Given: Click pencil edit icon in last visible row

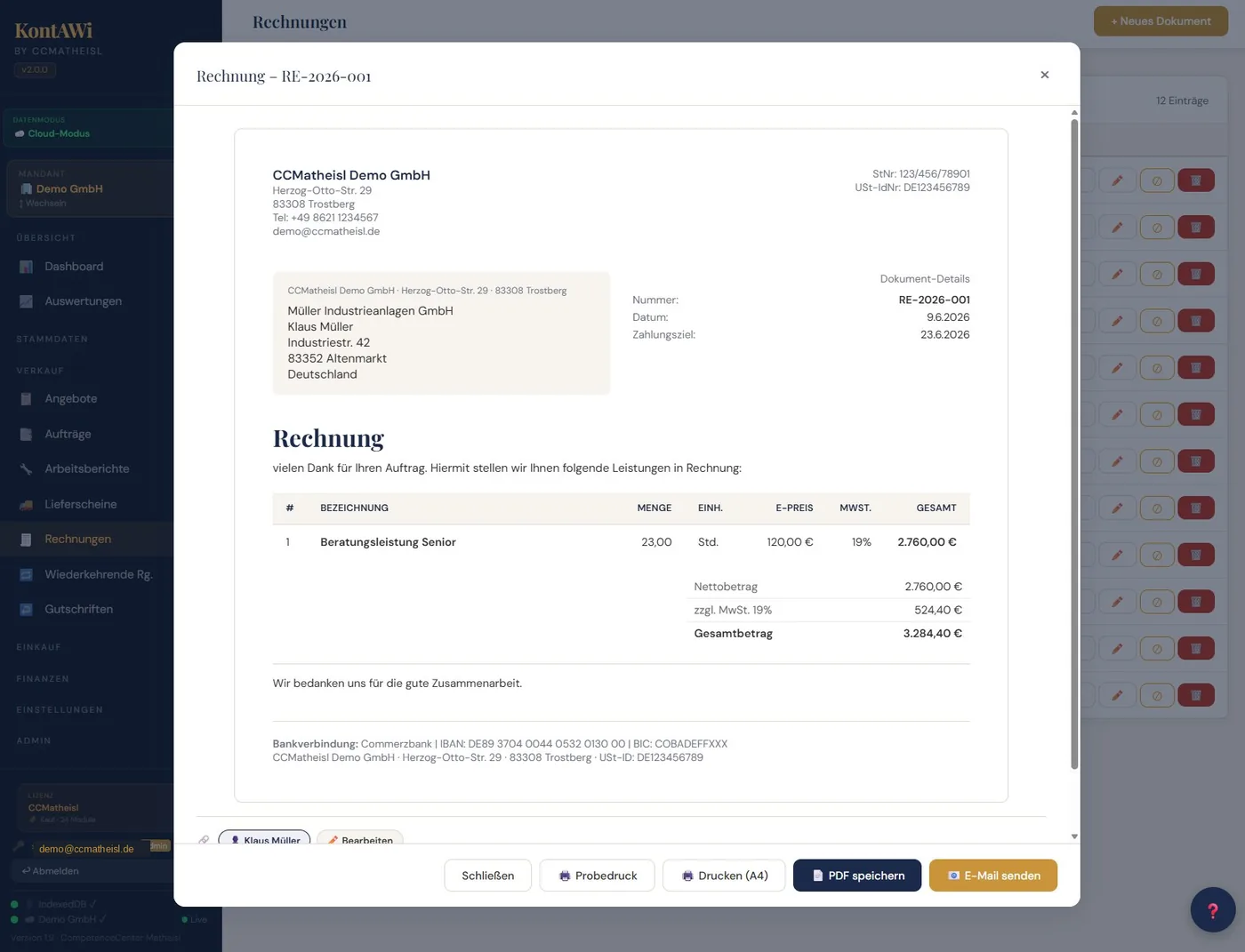Looking at the screenshot, I should tap(1117, 695).
